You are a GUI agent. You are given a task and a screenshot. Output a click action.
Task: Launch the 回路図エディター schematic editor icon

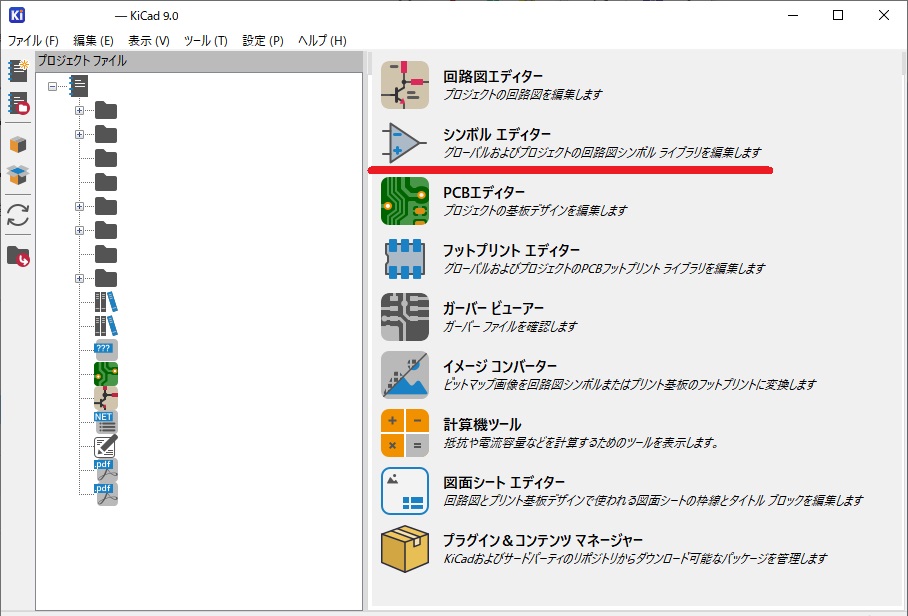click(x=404, y=85)
